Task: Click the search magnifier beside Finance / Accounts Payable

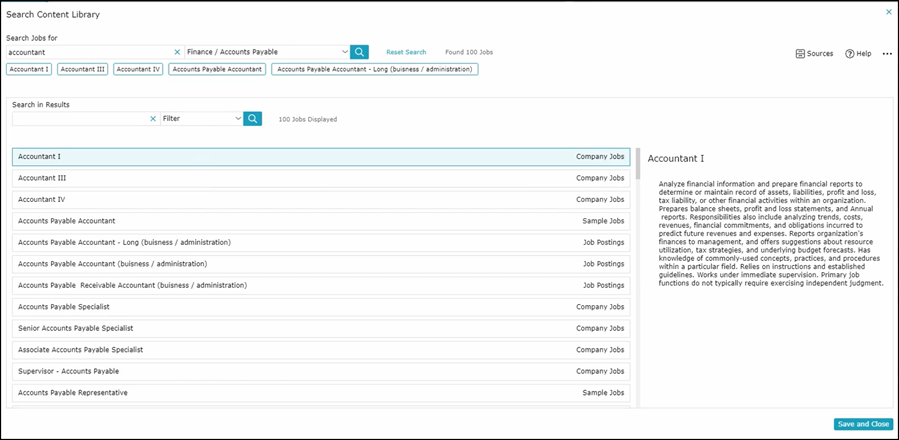Action: [x=359, y=52]
